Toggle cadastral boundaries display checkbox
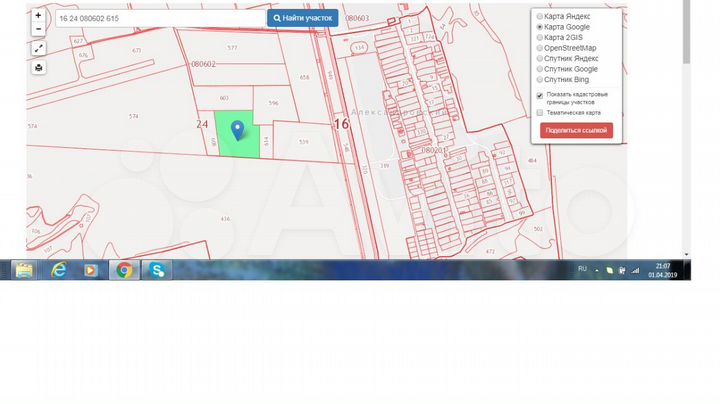720x404 pixels. tap(540, 95)
